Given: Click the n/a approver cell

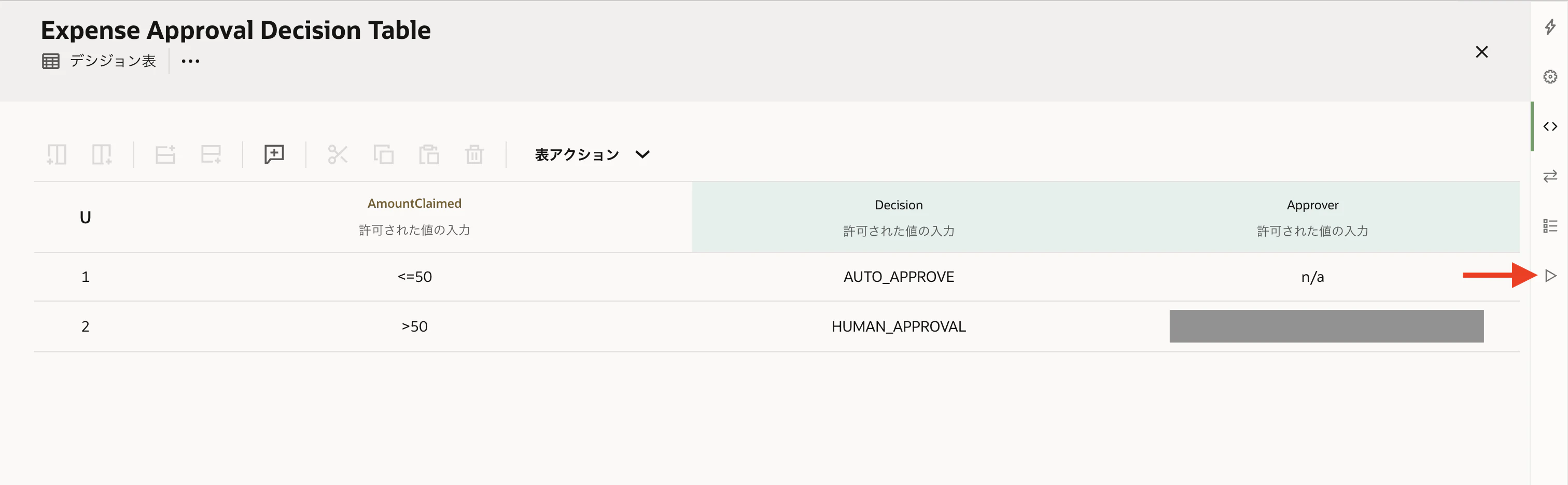Looking at the screenshot, I should pos(1312,277).
